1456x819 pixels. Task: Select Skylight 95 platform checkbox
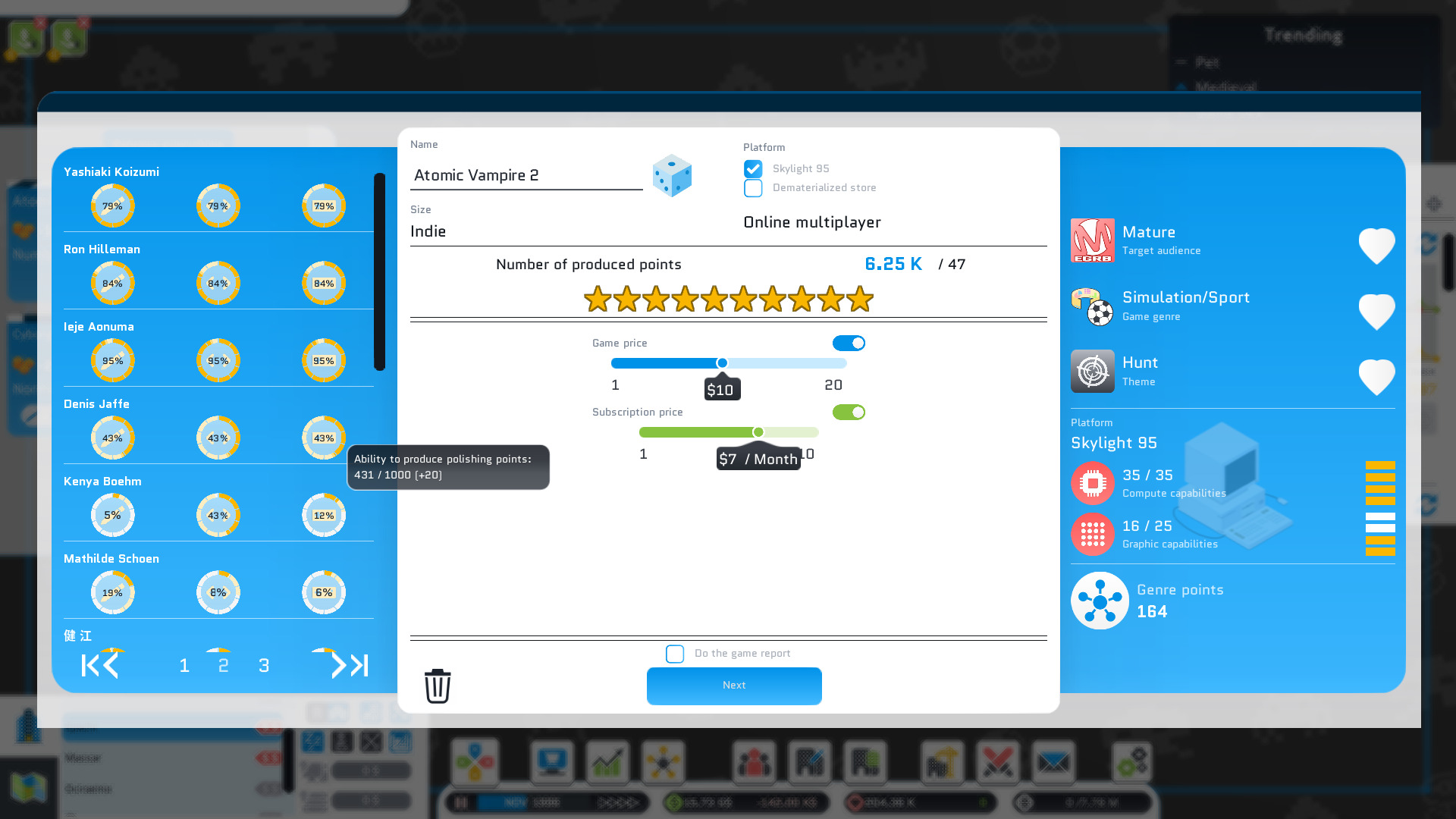point(753,167)
